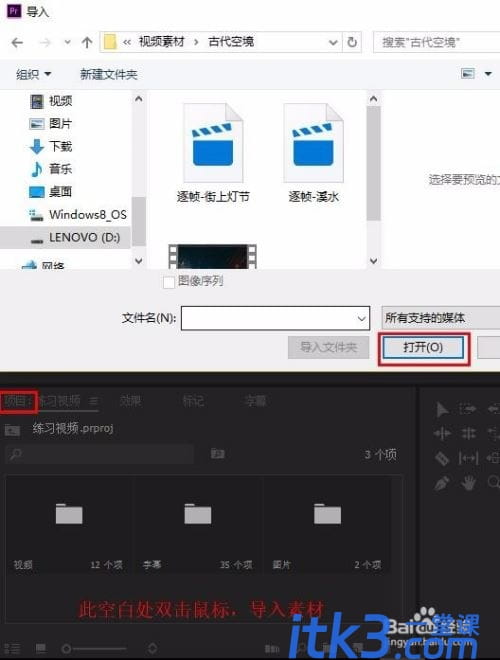Screen dimensions: 500x660
Task: Go up one folder level
Action: click(87, 42)
